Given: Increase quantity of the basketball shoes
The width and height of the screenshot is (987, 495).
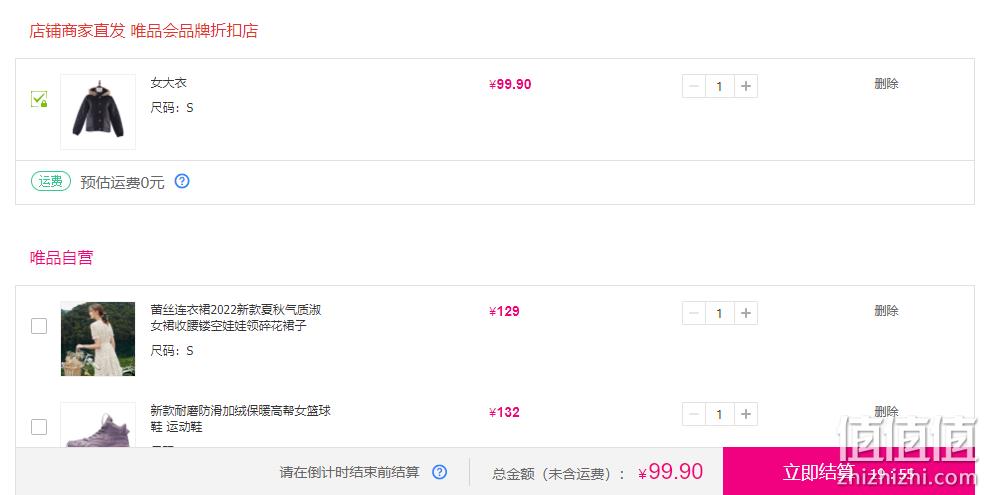Looking at the screenshot, I should pyautogui.click(x=746, y=414).
